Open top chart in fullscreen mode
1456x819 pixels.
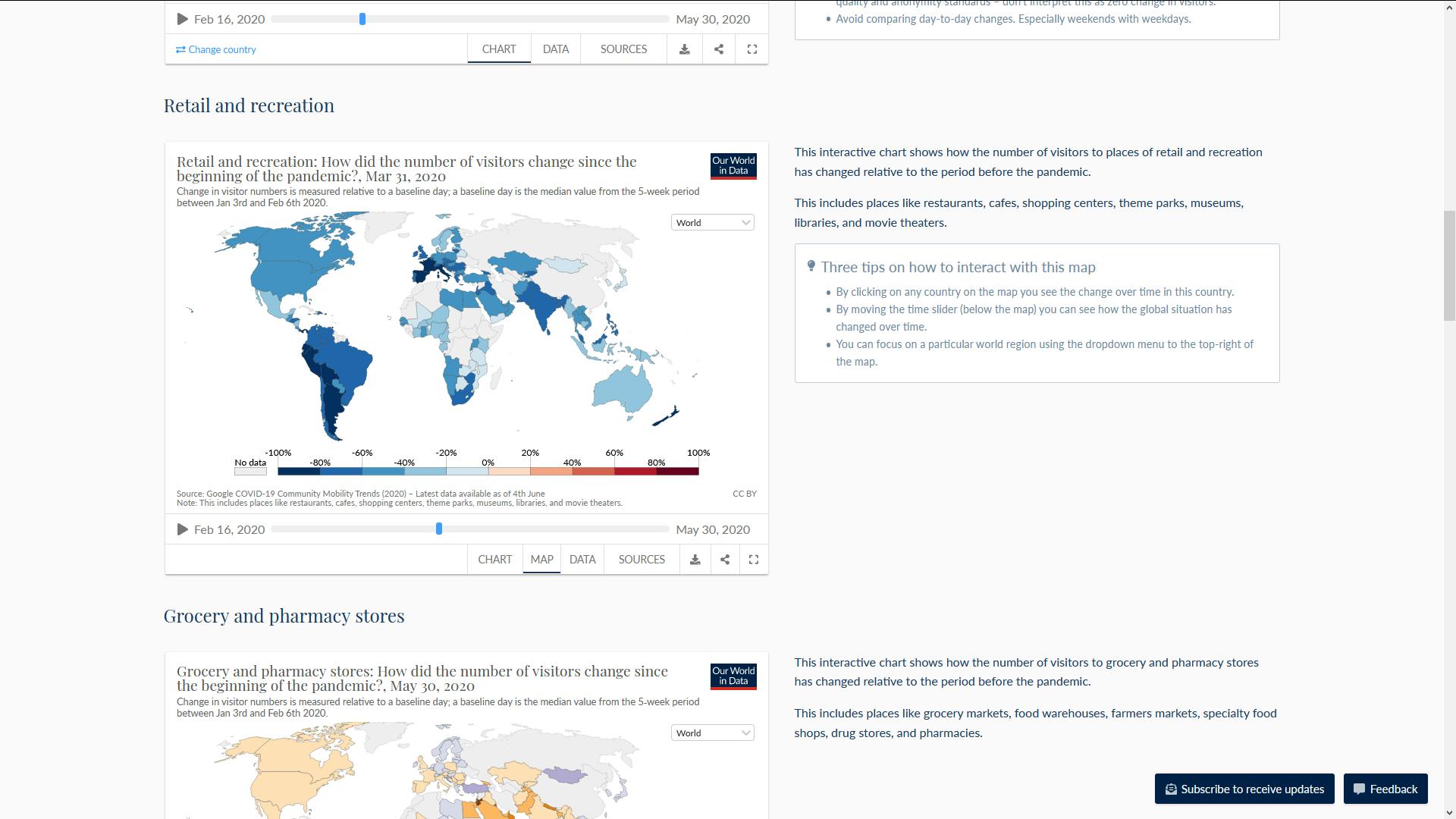click(x=752, y=49)
